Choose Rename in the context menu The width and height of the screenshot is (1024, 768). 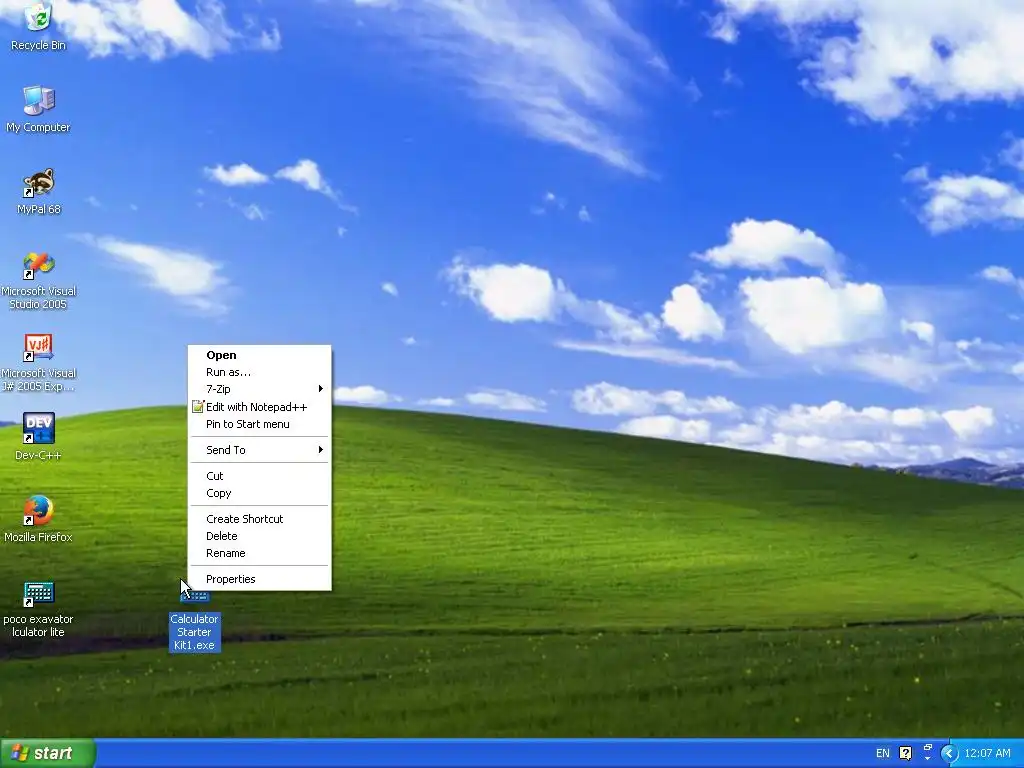[x=259, y=553]
